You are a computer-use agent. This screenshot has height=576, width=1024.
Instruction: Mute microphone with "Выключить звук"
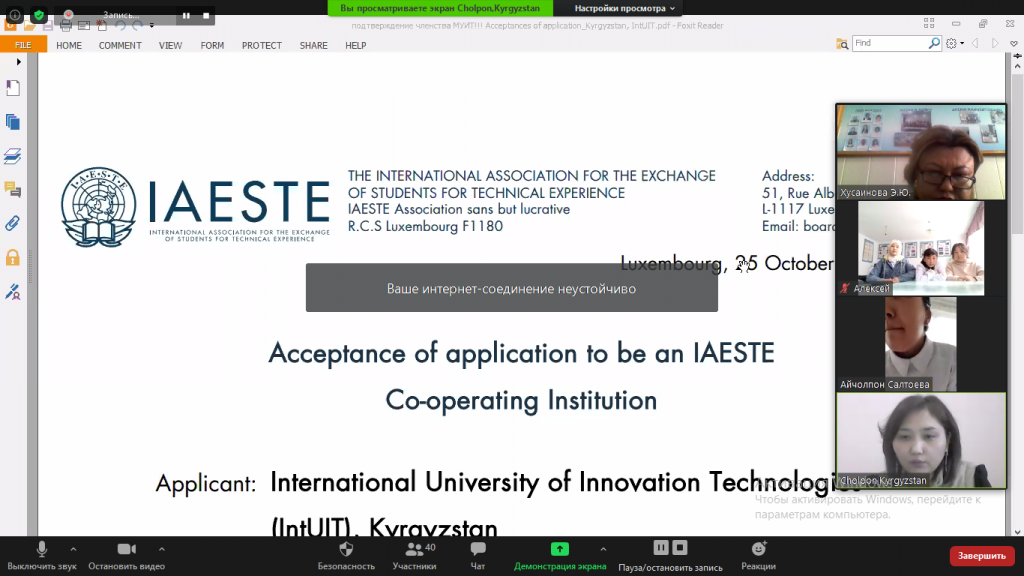42,556
